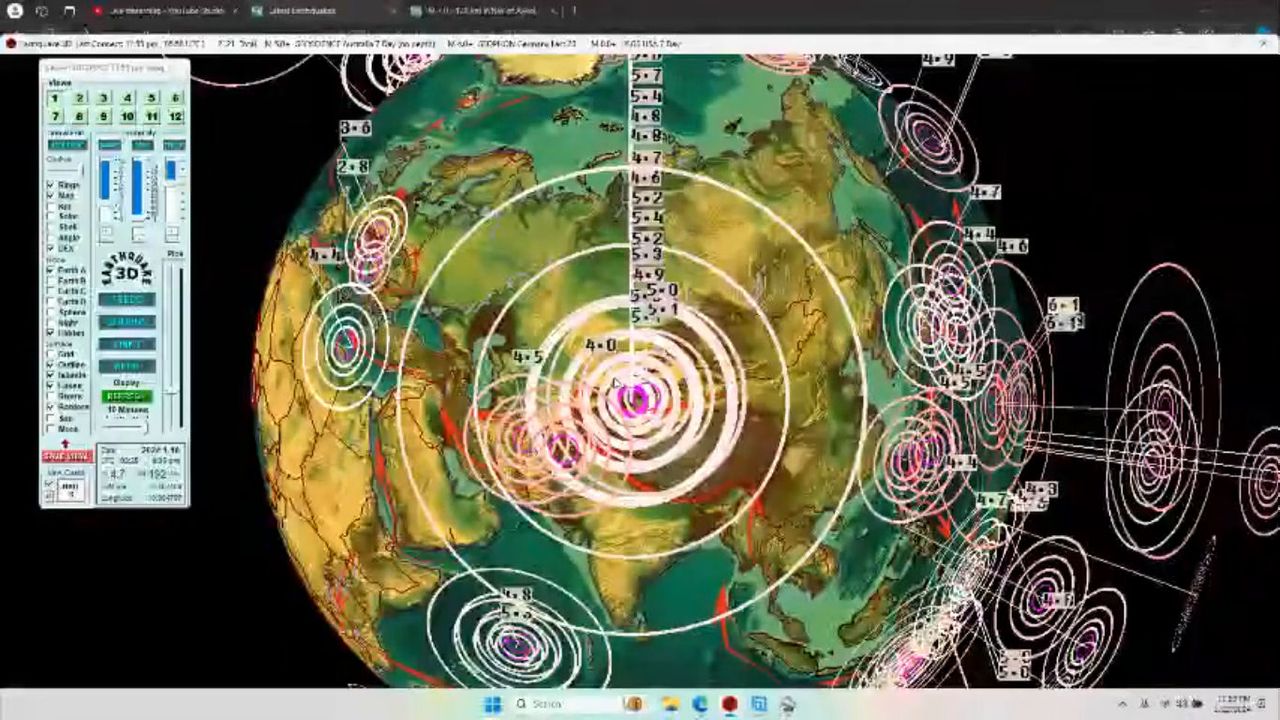Open the red Earthquake 3D taskbar app

click(x=730, y=705)
